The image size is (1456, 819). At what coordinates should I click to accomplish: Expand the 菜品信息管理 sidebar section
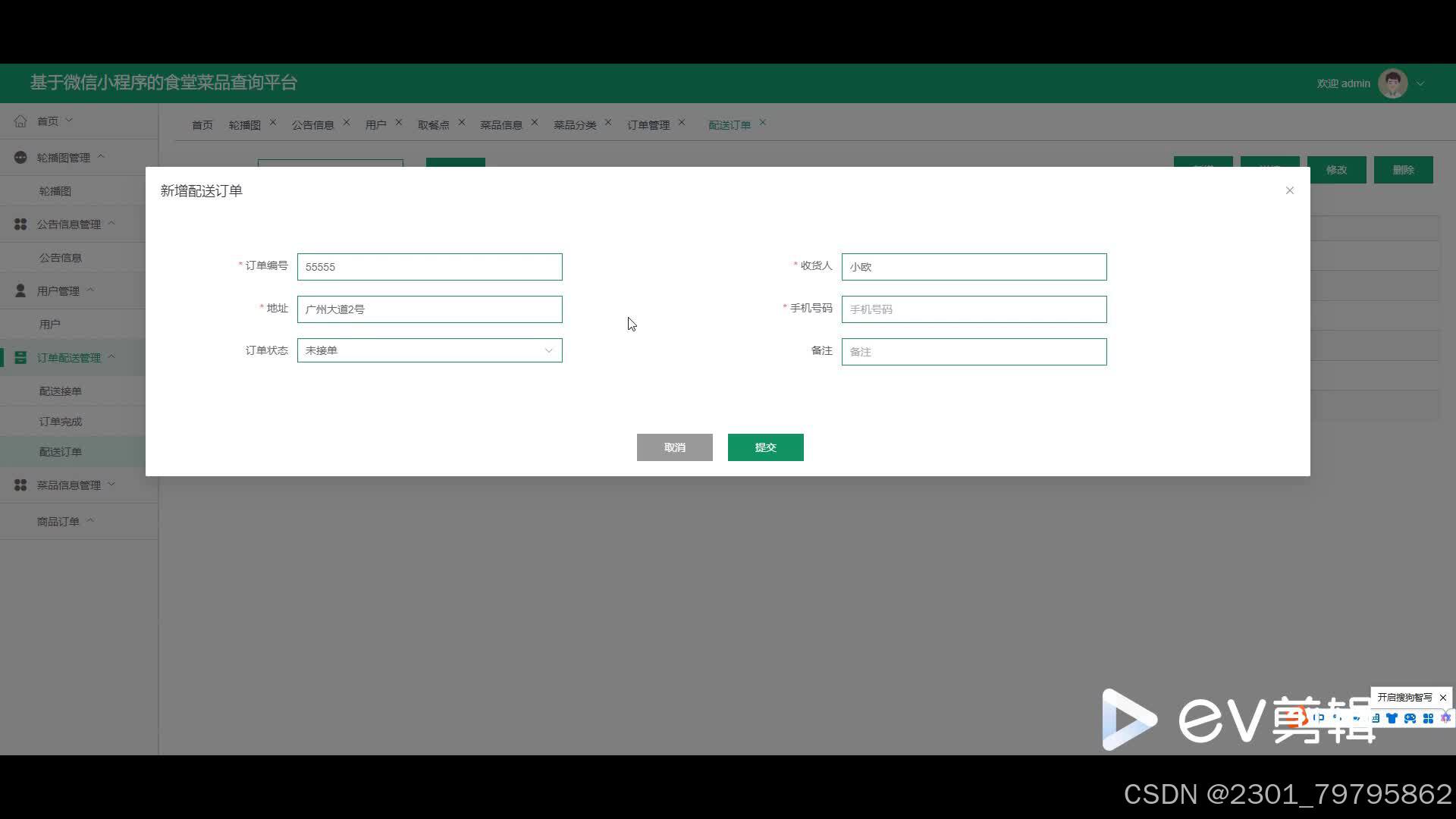(x=111, y=484)
